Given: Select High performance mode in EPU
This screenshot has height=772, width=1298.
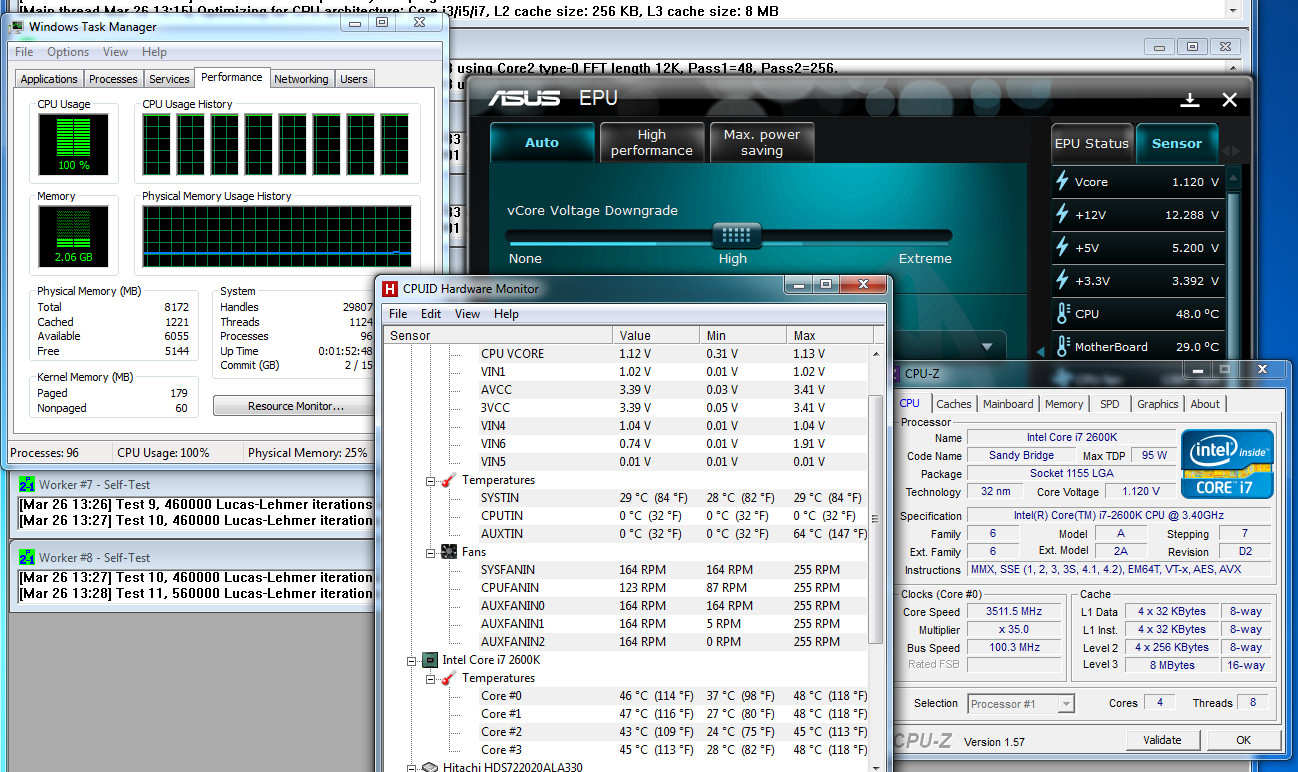Looking at the screenshot, I should point(651,143).
